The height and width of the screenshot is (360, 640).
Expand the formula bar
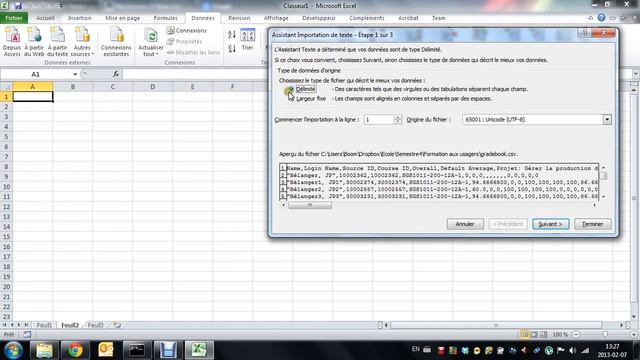pos(636,74)
